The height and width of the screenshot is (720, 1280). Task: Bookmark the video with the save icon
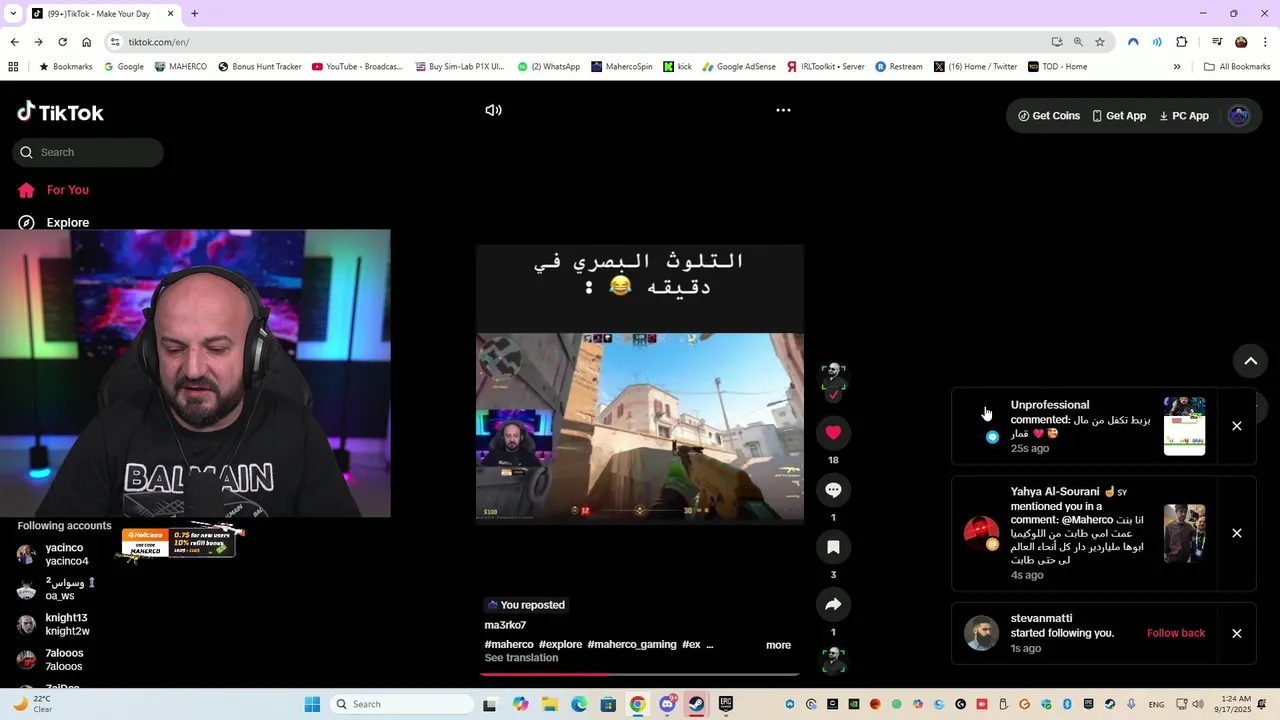pos(833,547)
